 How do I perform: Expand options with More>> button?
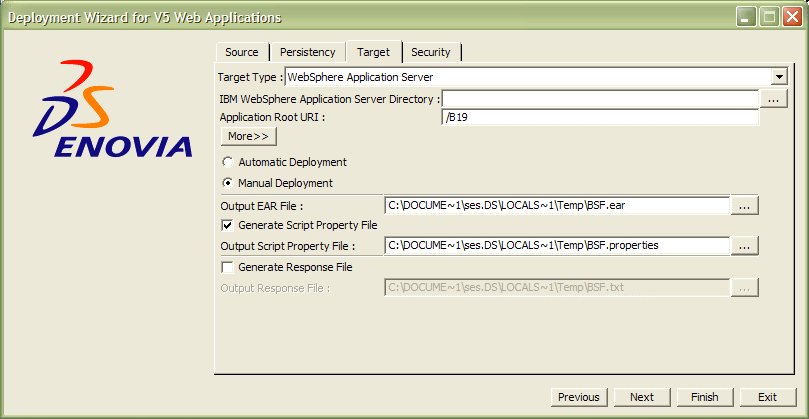[x=248, y=136]
